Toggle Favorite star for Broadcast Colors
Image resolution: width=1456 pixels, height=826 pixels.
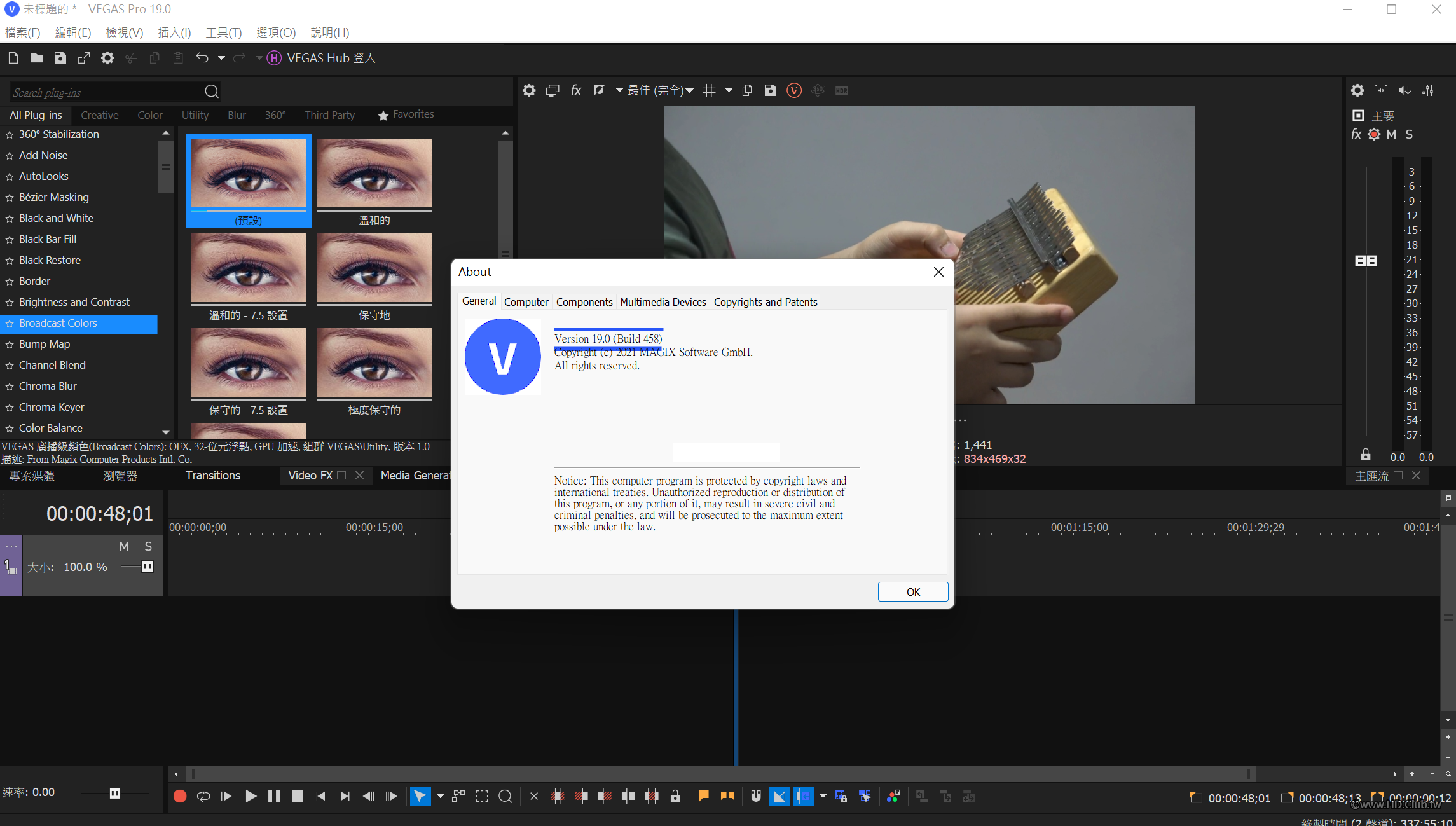(x=10, y=324)
